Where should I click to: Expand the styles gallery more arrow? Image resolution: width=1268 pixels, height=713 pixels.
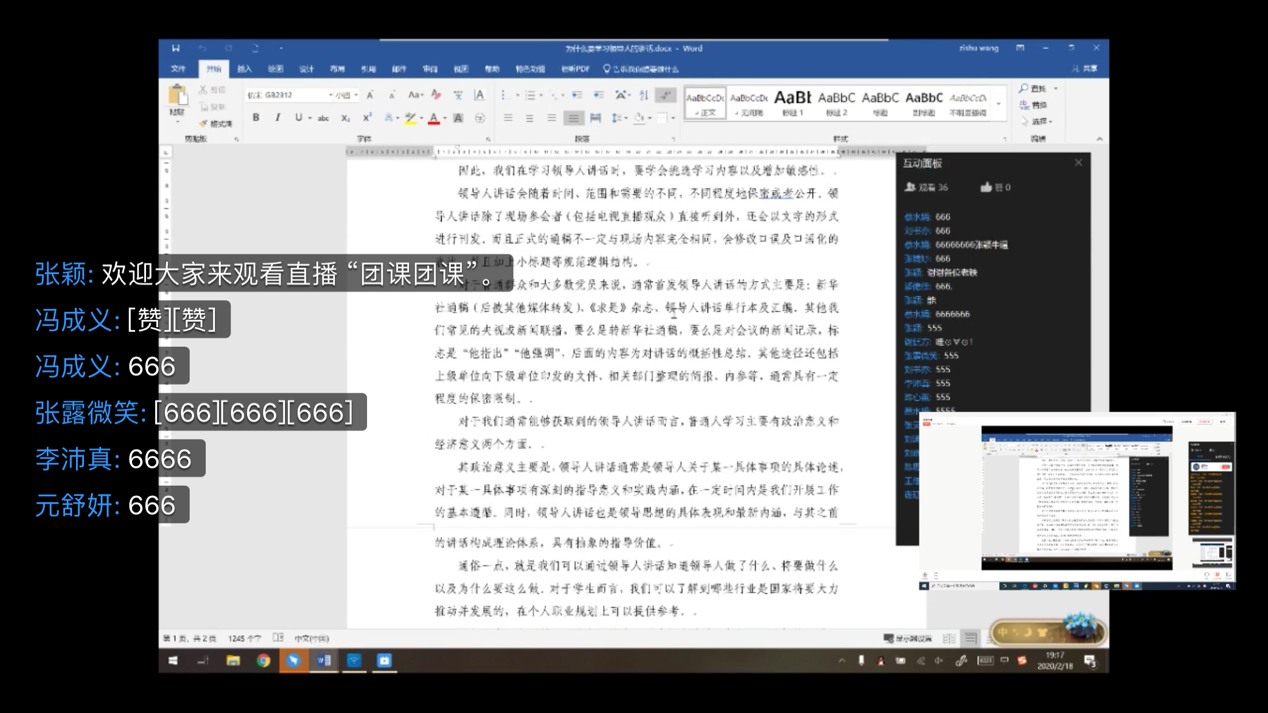pyautogui.click(x=999, y=106)
